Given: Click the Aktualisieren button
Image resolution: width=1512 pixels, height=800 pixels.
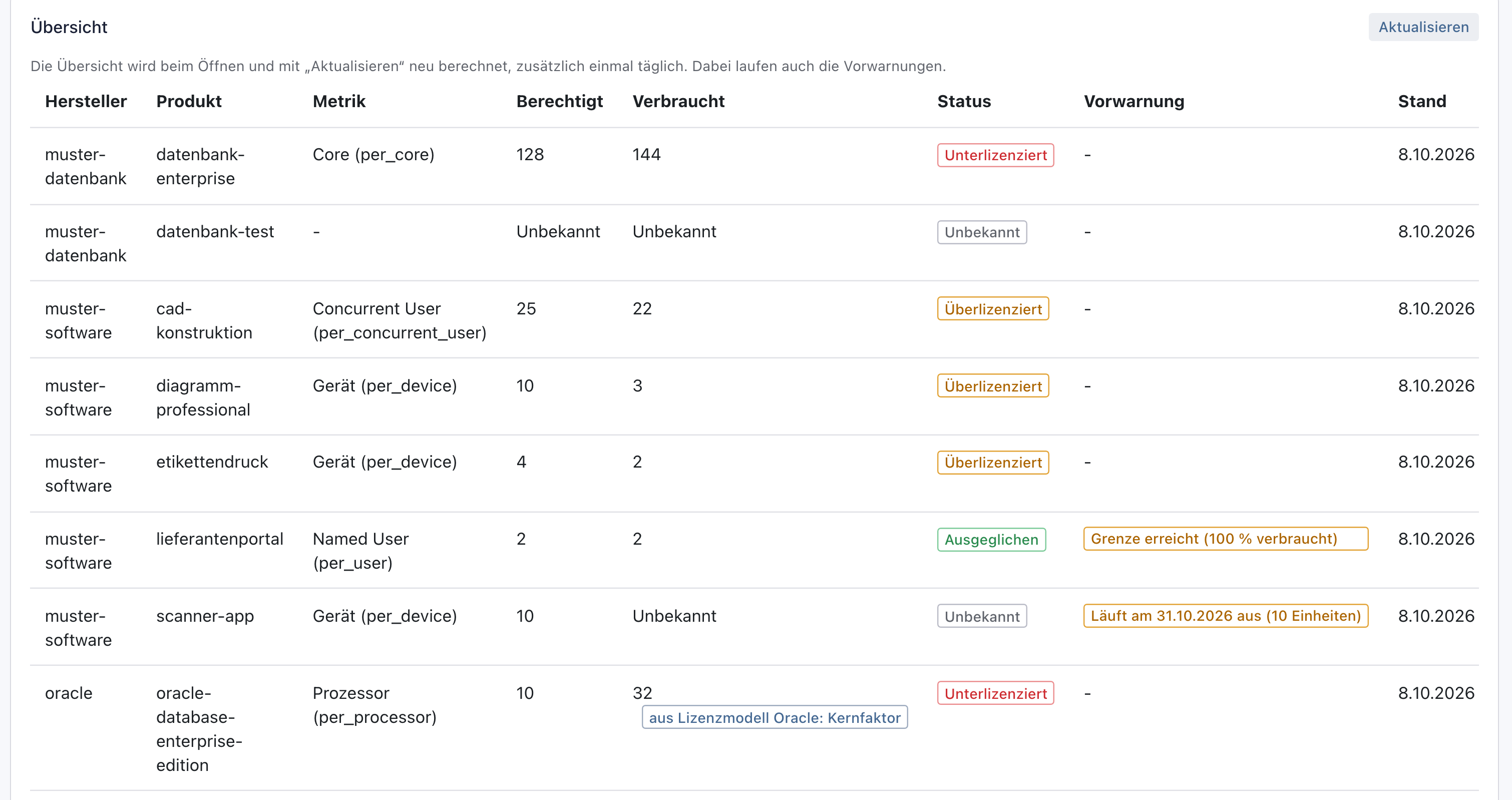Looking at the screenshot, I should tap(1423, 27).
